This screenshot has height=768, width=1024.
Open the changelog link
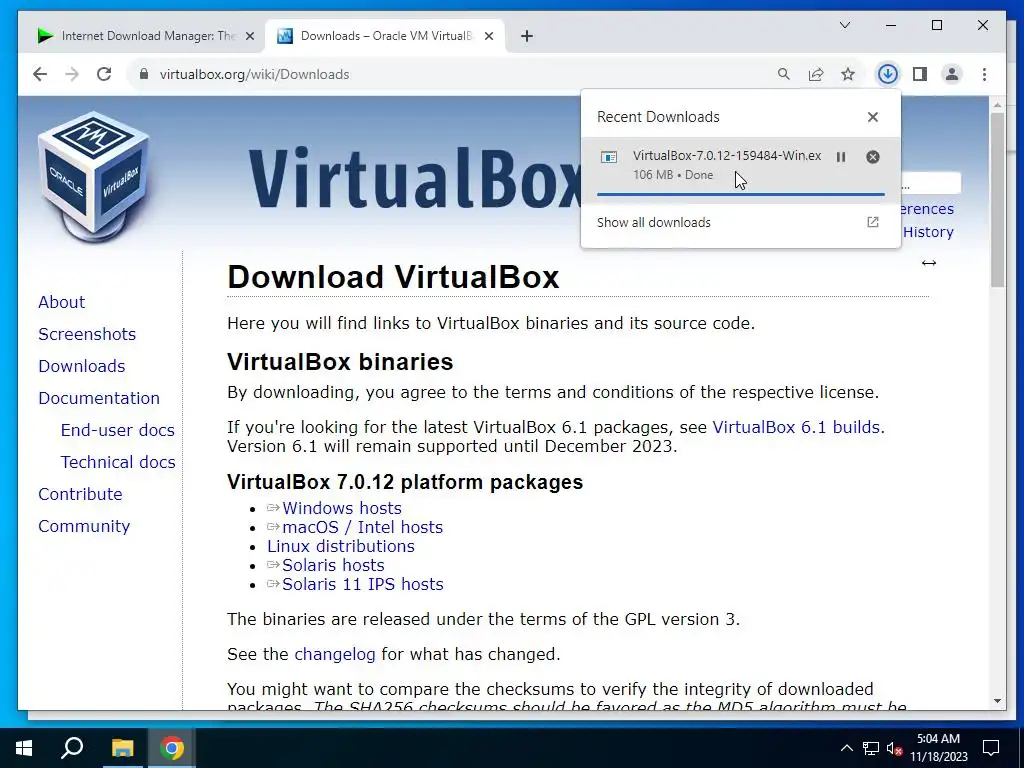click(335, 654)
